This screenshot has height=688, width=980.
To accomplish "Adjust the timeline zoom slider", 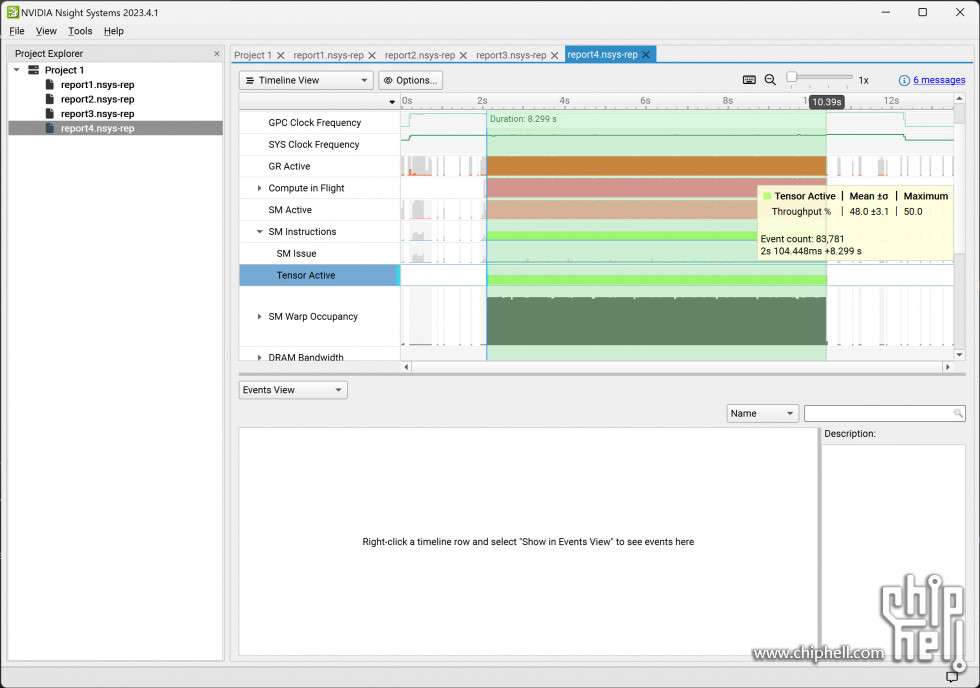I will (792, 77).
